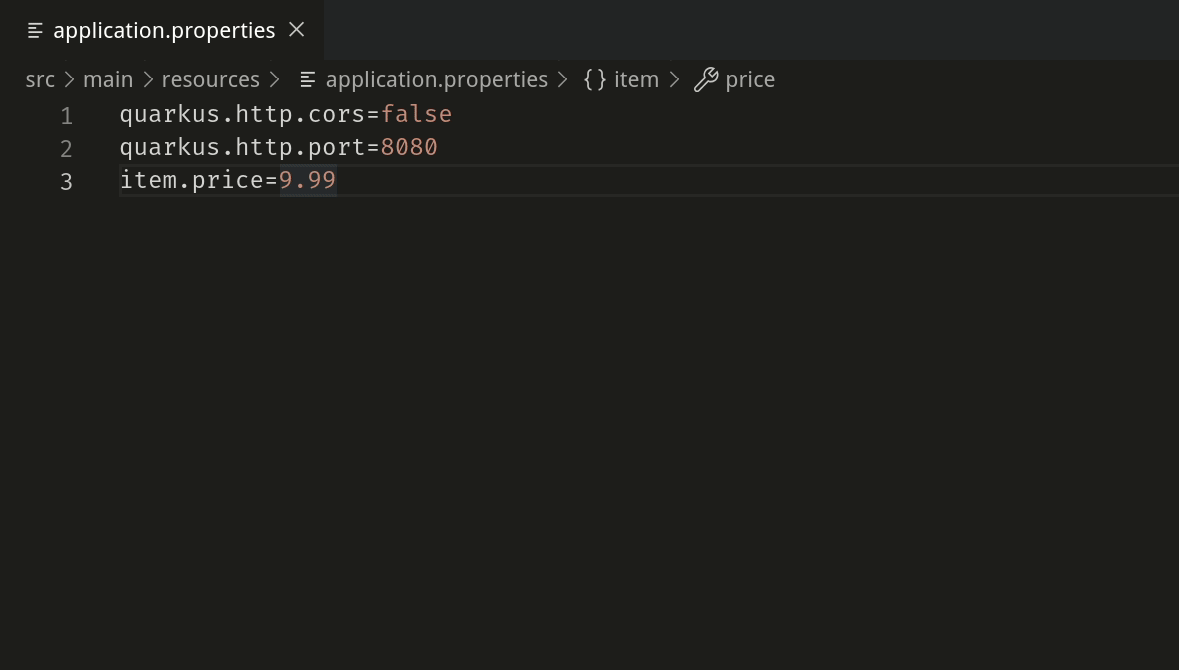The image size is (1179, 670).
Task: Click the curly braces icon before item
Action: [595, 80]
